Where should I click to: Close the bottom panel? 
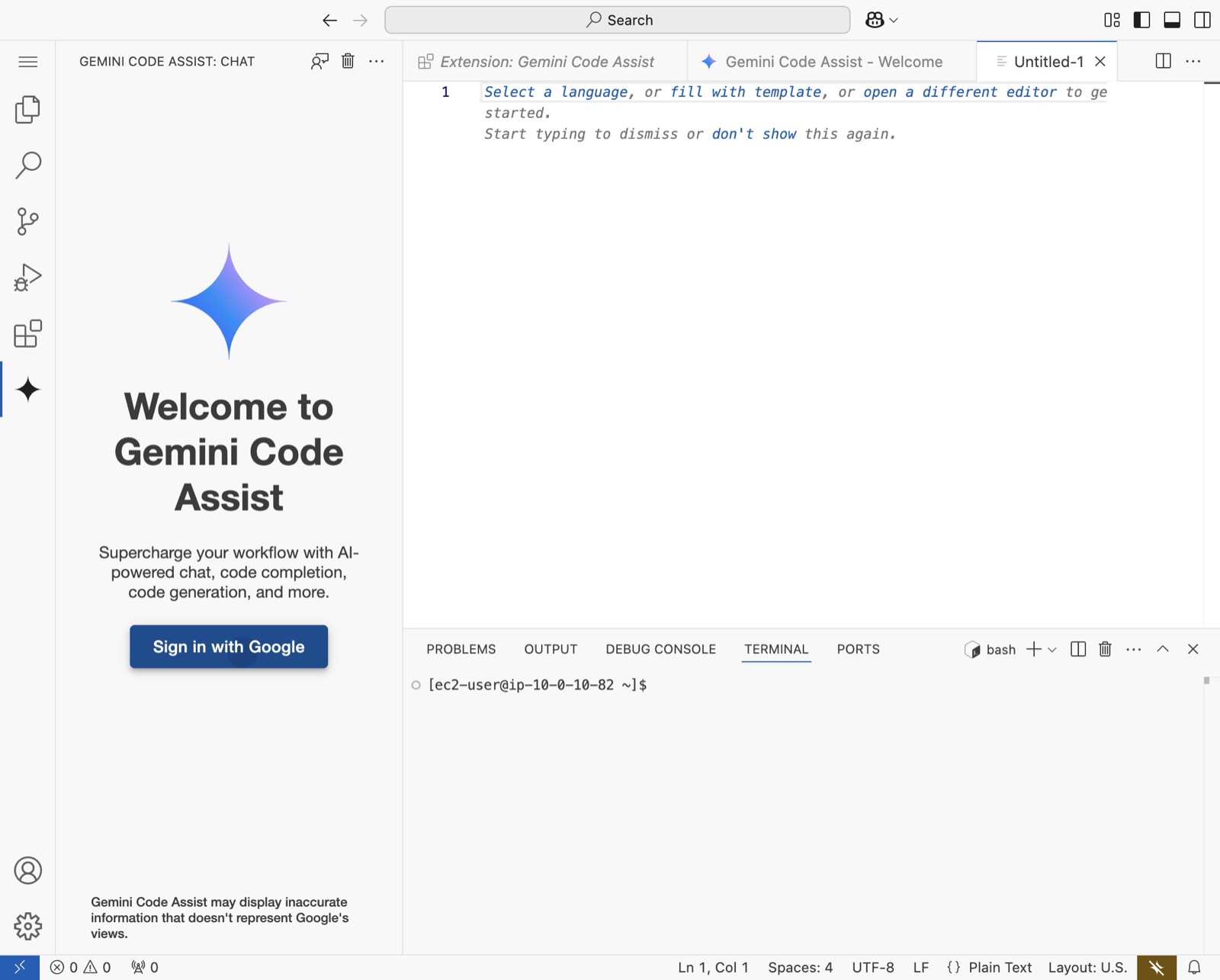click(1193, 649)
